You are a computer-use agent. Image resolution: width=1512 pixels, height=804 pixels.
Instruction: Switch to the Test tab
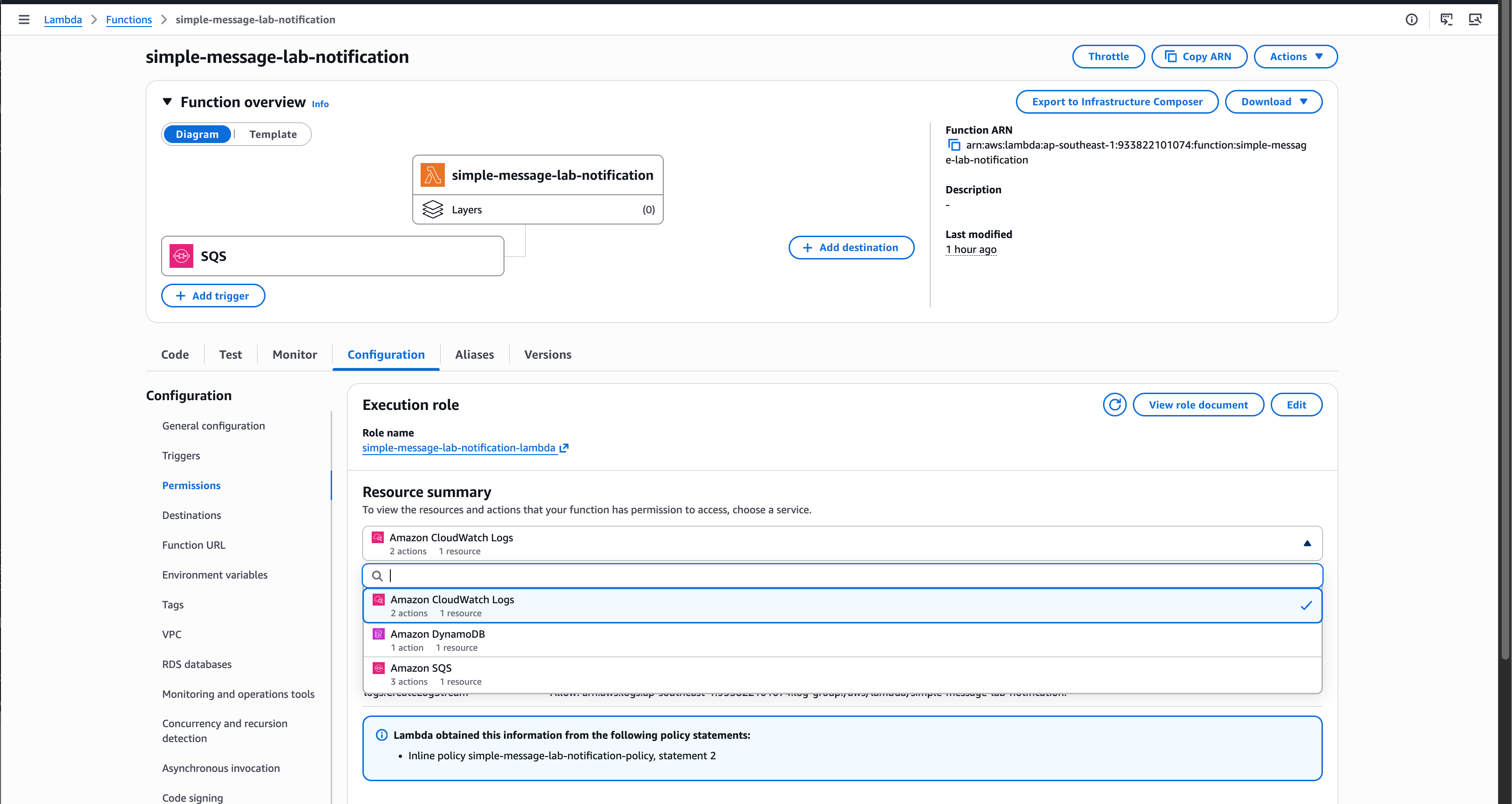(231, 354)
